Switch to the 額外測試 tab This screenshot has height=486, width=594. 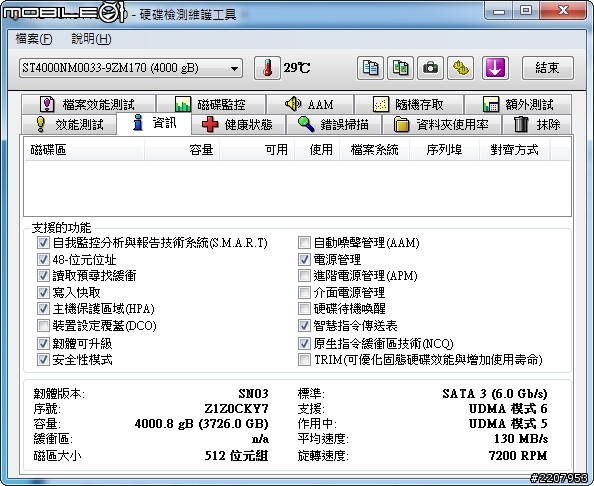[518, 104]
